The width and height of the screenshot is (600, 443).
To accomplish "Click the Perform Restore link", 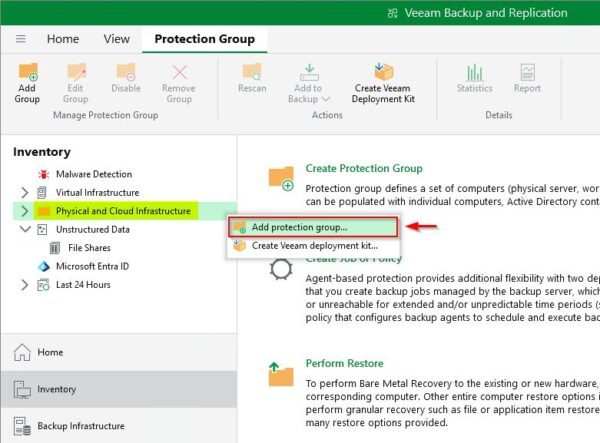I will pyautogui.click(x=344, y=363).
